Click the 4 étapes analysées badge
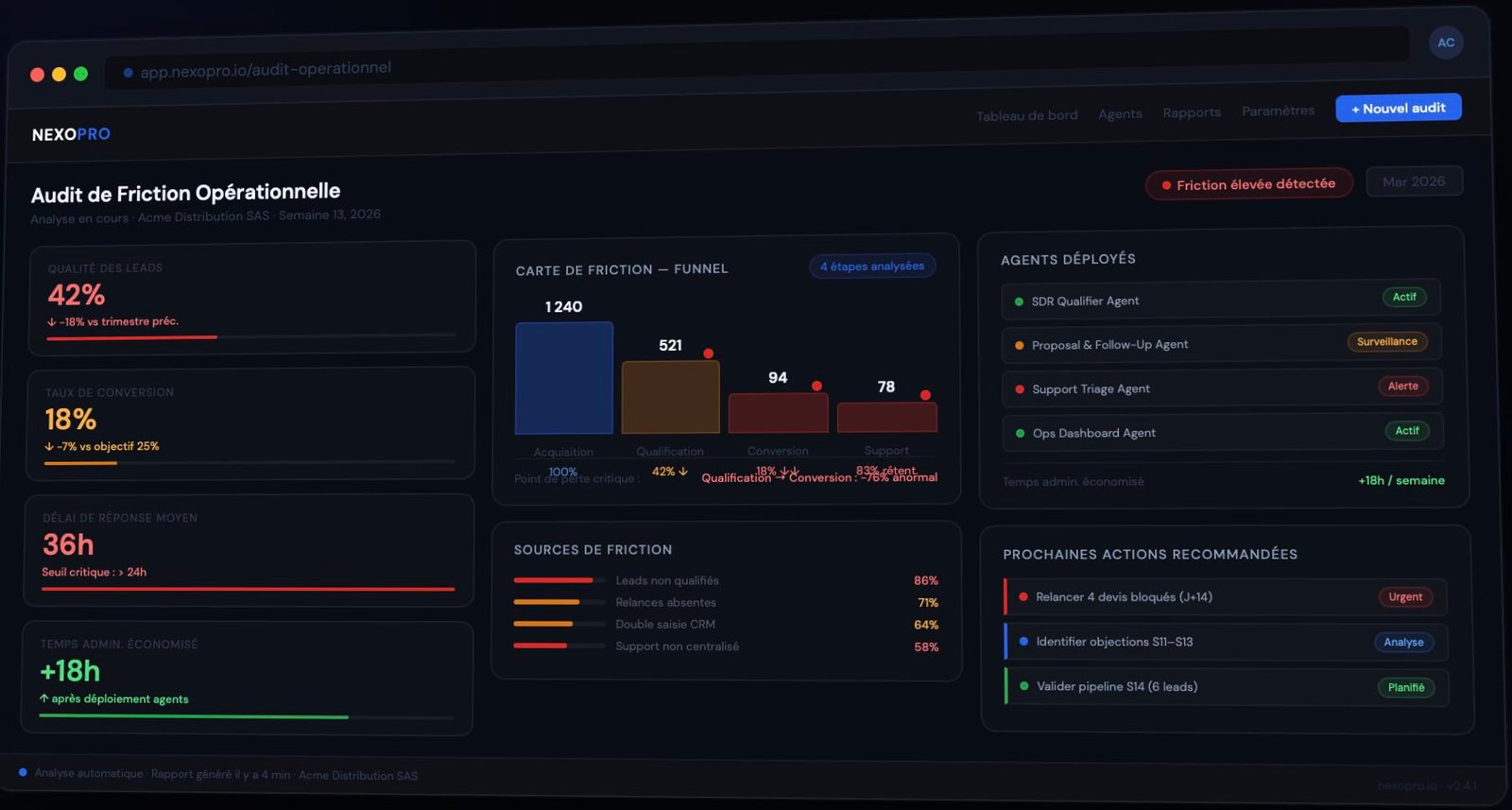The height and width of the screenshot is (810, 1512). (871, 267)
